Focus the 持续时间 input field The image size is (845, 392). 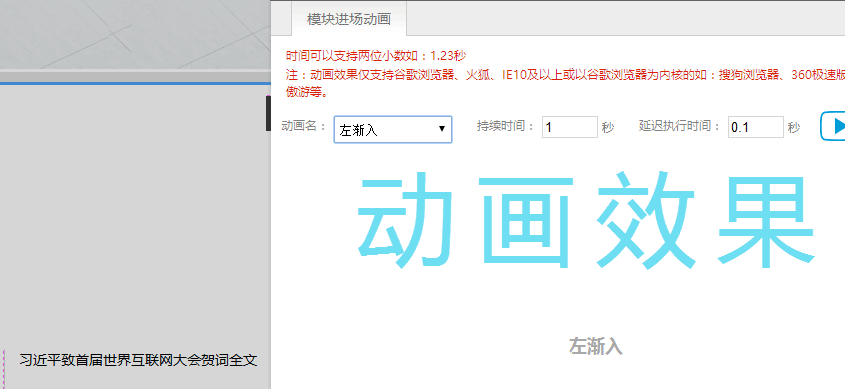pos(570,127)
